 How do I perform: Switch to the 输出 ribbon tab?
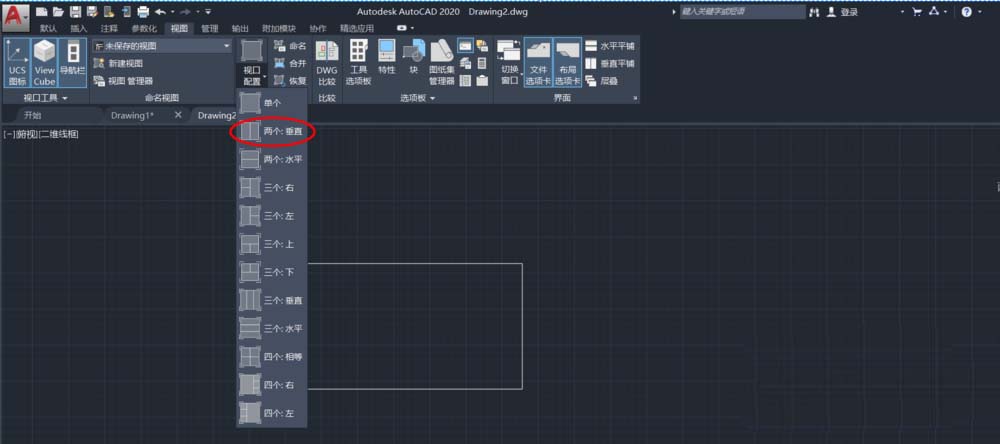click(x=240, y=29)
